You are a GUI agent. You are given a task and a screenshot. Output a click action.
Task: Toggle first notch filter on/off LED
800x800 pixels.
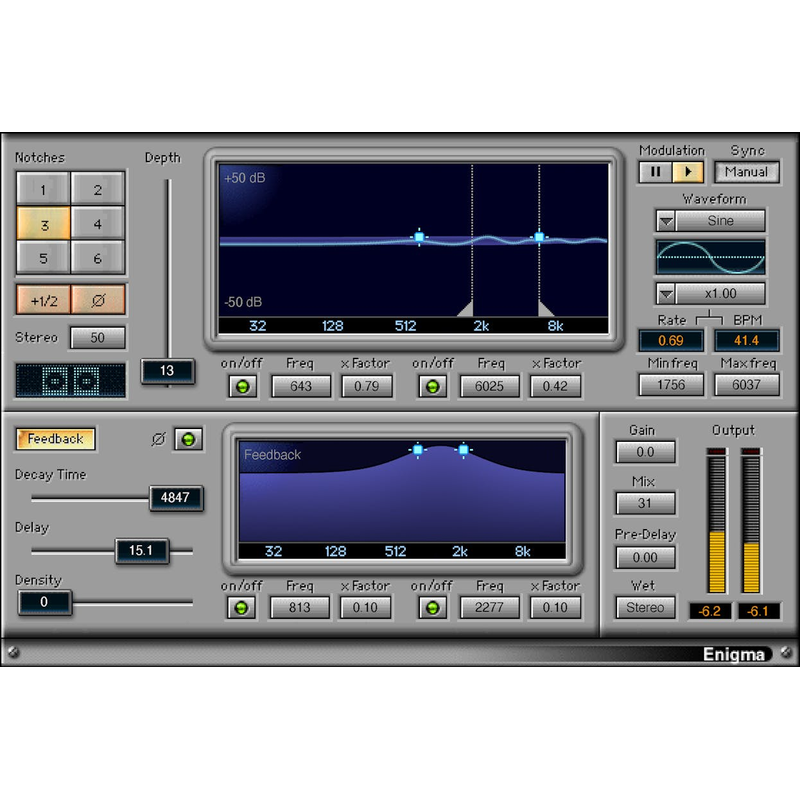pyautogui.click(x=242, y=386)
